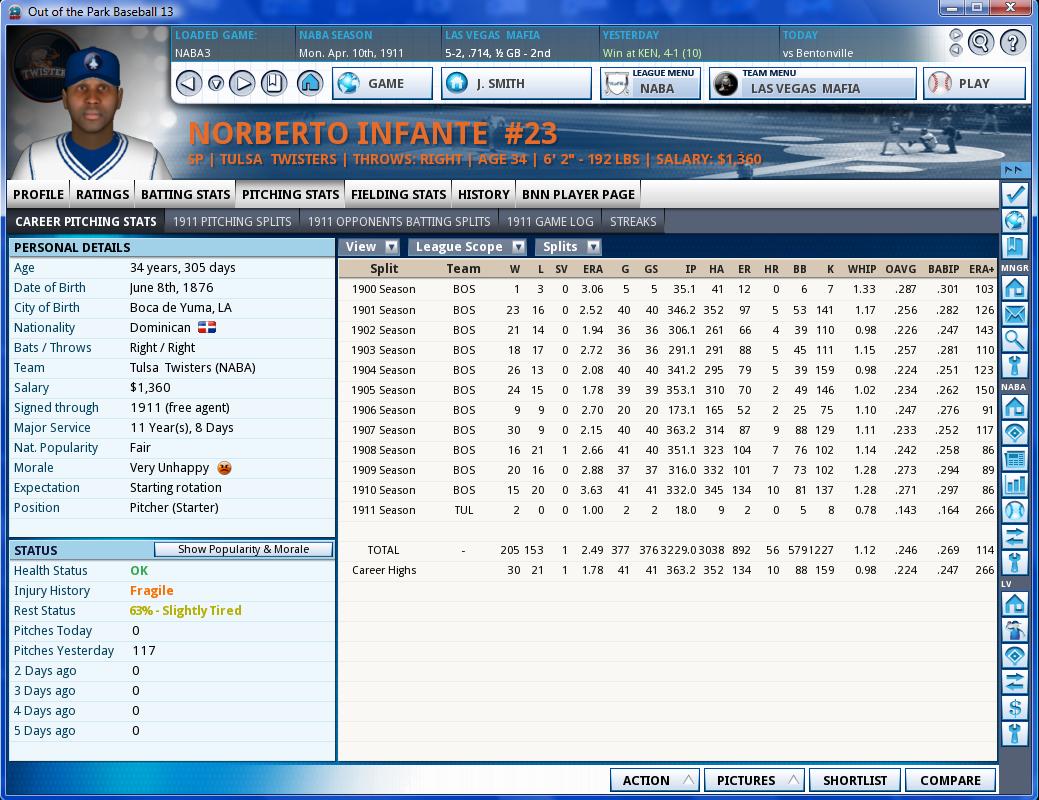Open the STREAKS subtab
The width and height of the screenshot is (1039, 800).
pyautogui.click(x=633, y=221)
